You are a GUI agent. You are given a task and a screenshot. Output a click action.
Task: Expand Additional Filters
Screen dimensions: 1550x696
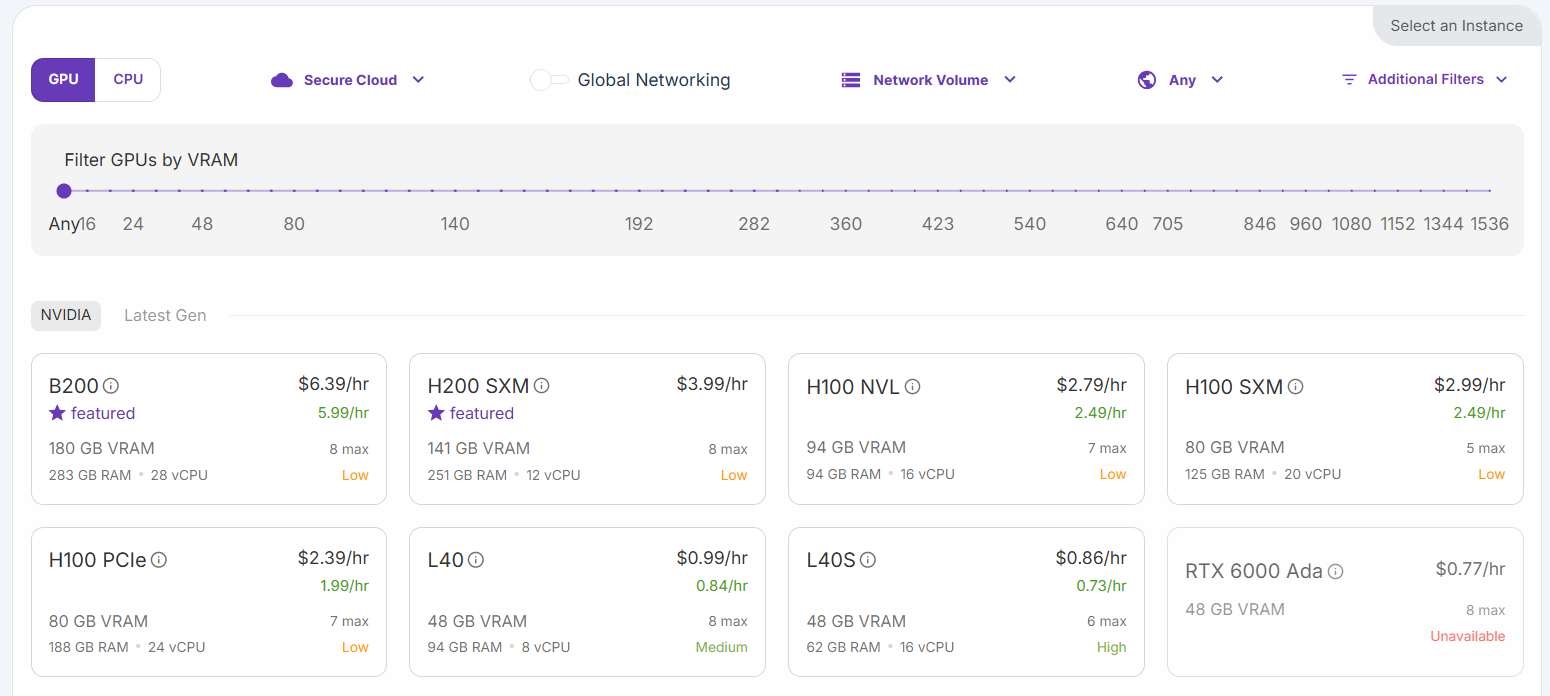(1424, 80)
